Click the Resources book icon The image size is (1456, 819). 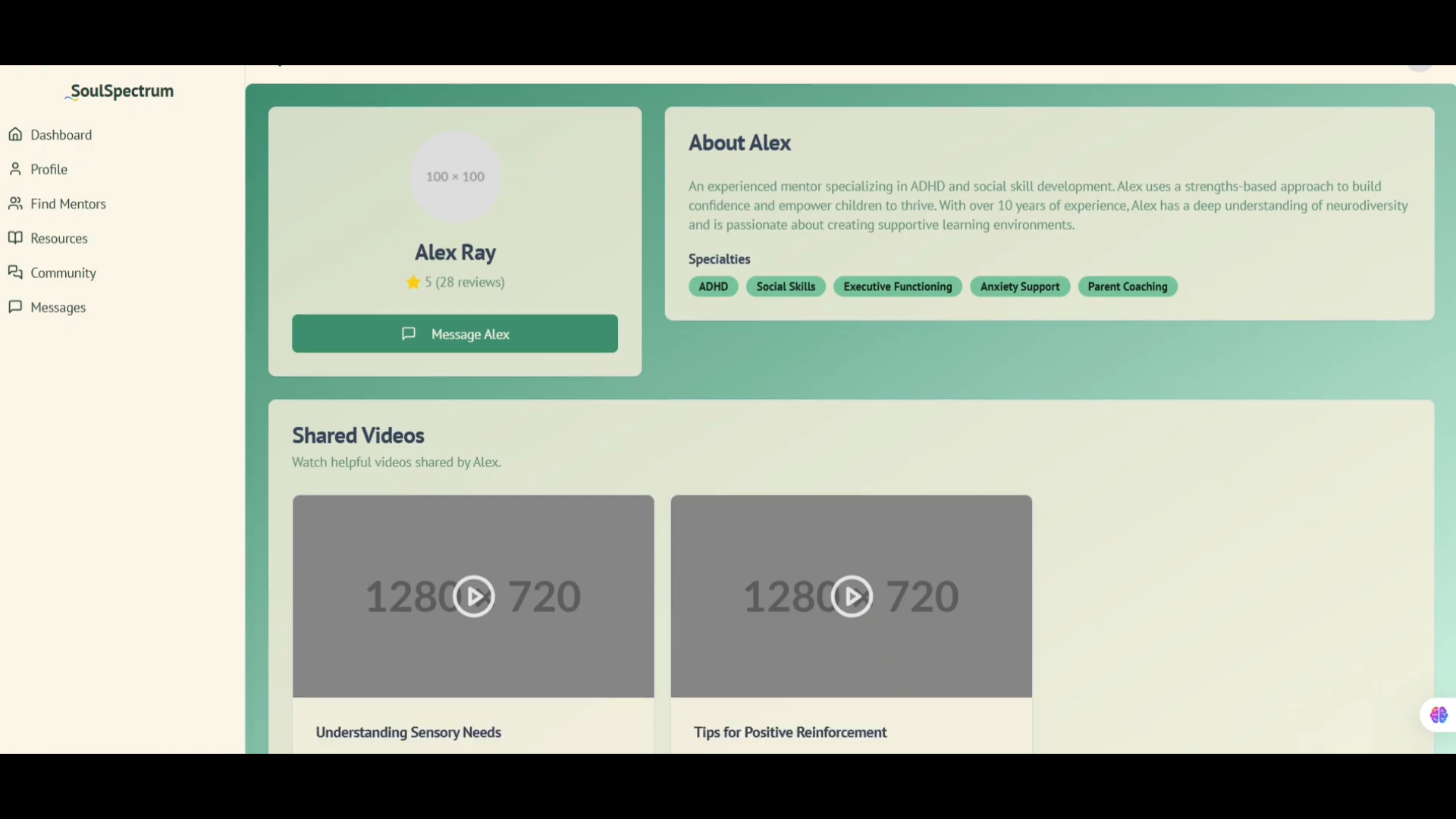point(15,238)
